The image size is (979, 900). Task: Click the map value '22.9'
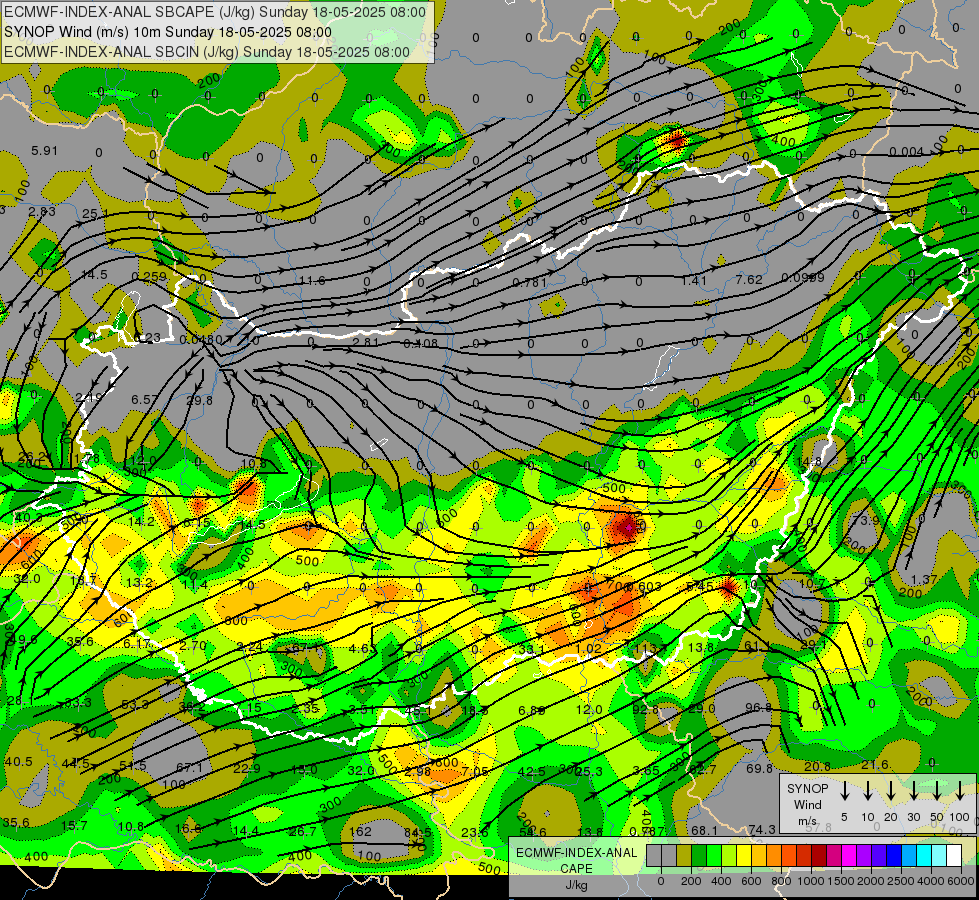click(x=247, y=768)
